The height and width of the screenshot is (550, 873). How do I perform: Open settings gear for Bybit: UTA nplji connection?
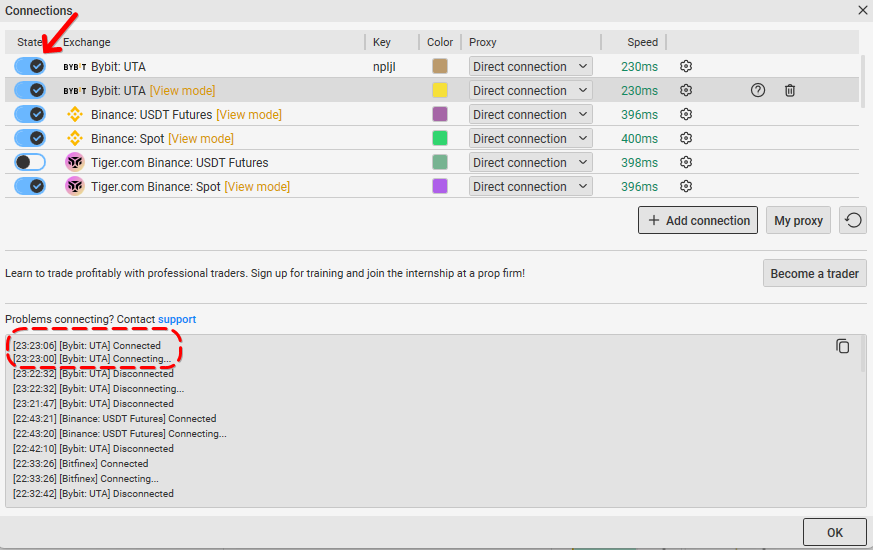686,66
